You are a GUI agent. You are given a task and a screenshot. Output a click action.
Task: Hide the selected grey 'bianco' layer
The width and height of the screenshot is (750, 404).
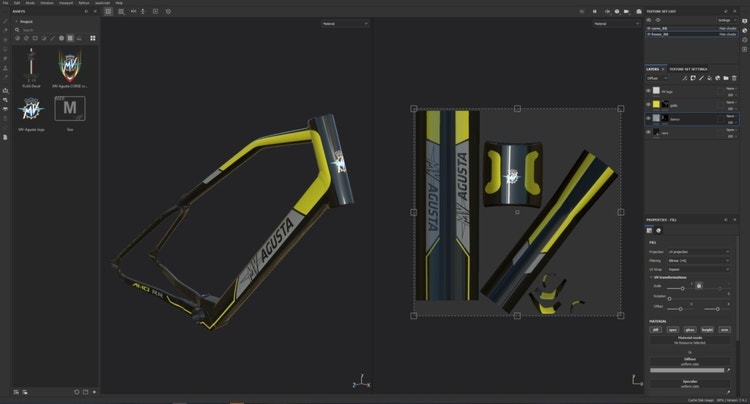(x=649, y=119)
